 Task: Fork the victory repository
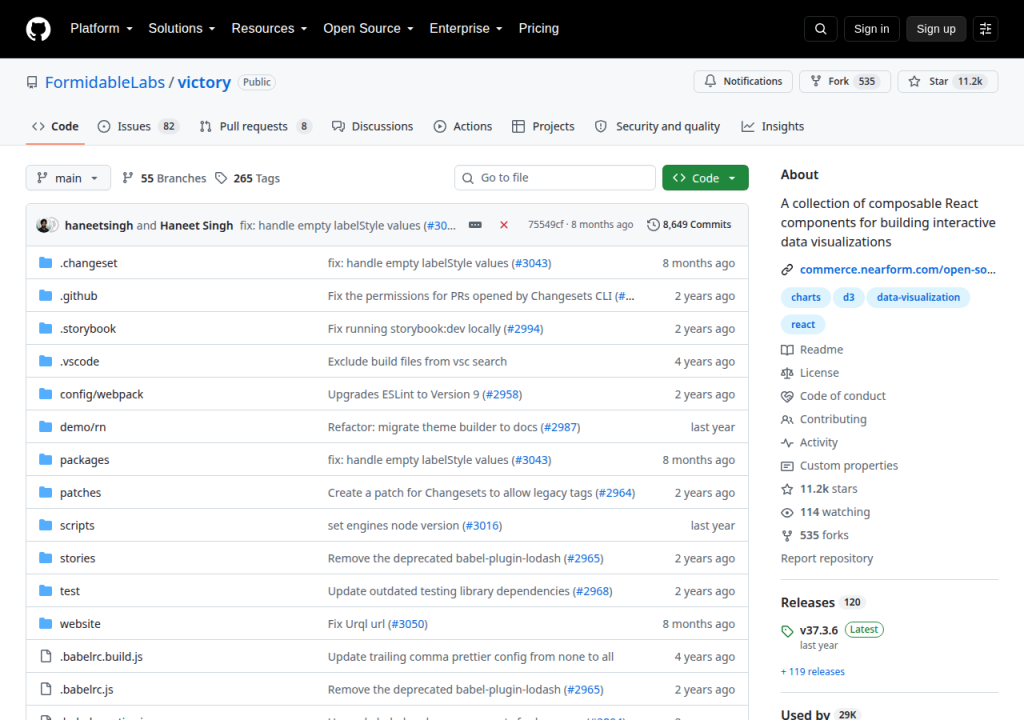(x=844, y=82)
